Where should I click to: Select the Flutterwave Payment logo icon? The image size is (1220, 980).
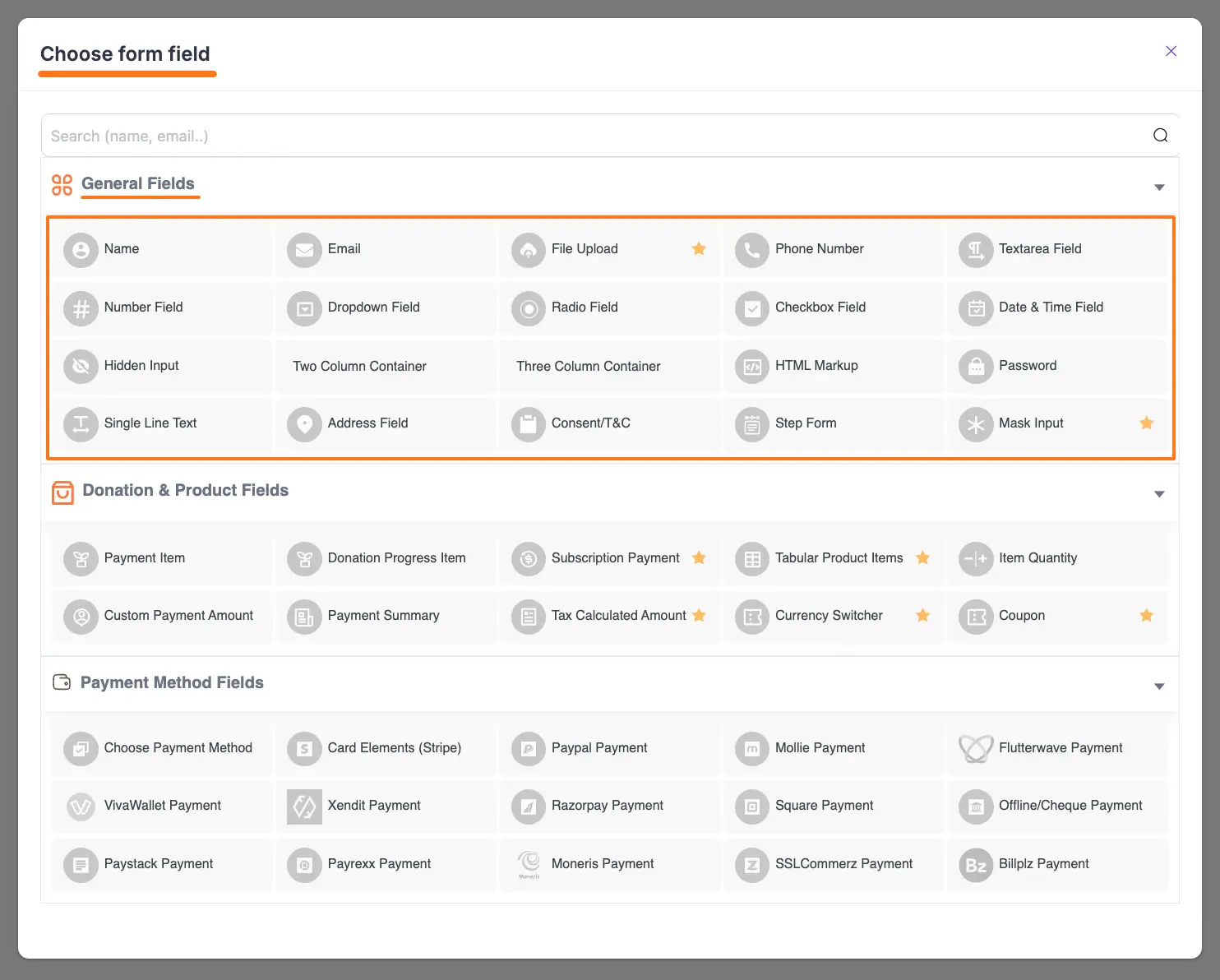click(976, 748)
